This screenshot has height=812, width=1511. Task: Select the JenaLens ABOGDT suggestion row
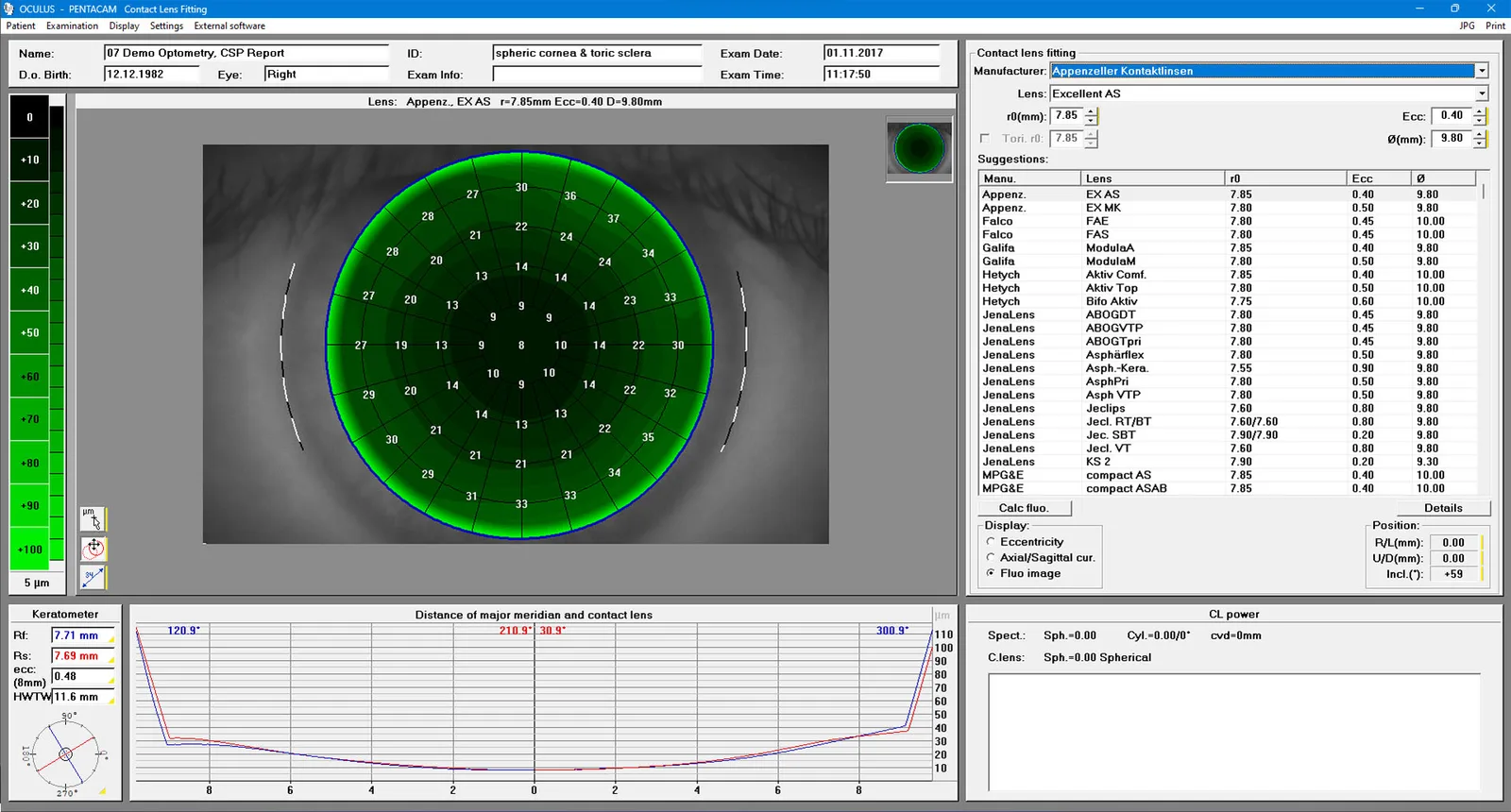[1228, 314]
